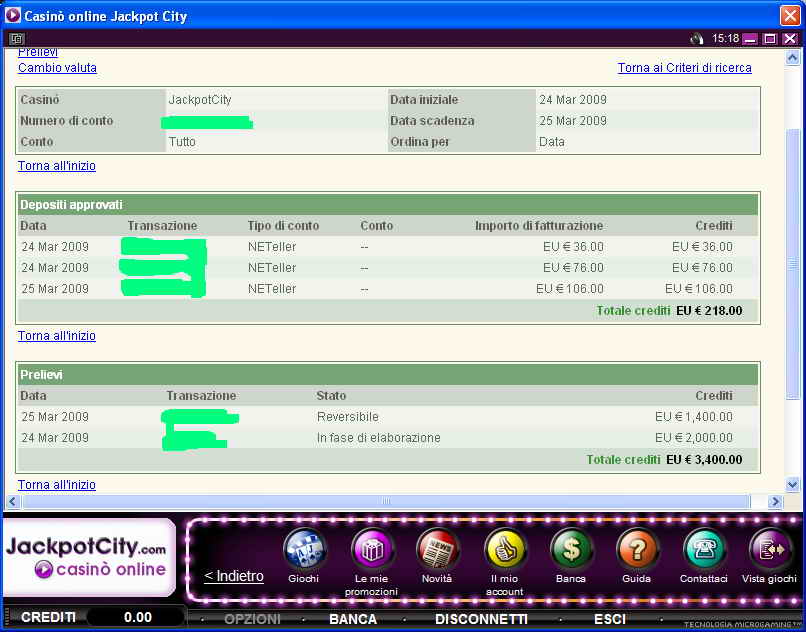Image resolution: width=806 pixels, height=632 pixels.
Task: Click the Importo di fatturazione column header
Action: [539, 226]
